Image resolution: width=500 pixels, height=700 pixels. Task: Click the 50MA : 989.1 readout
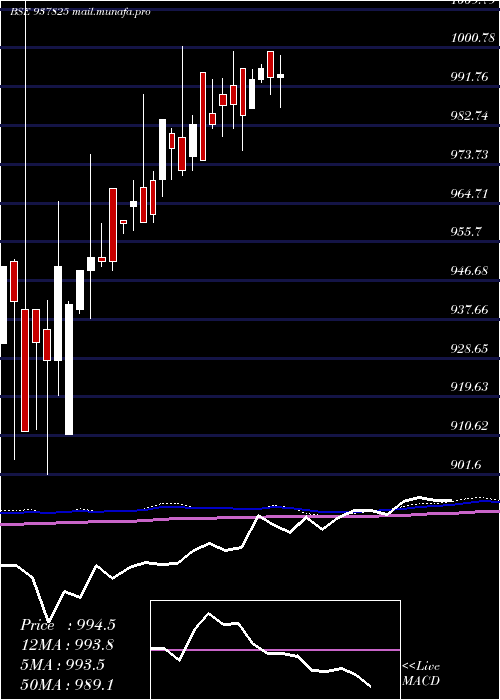tap(67, 685)
